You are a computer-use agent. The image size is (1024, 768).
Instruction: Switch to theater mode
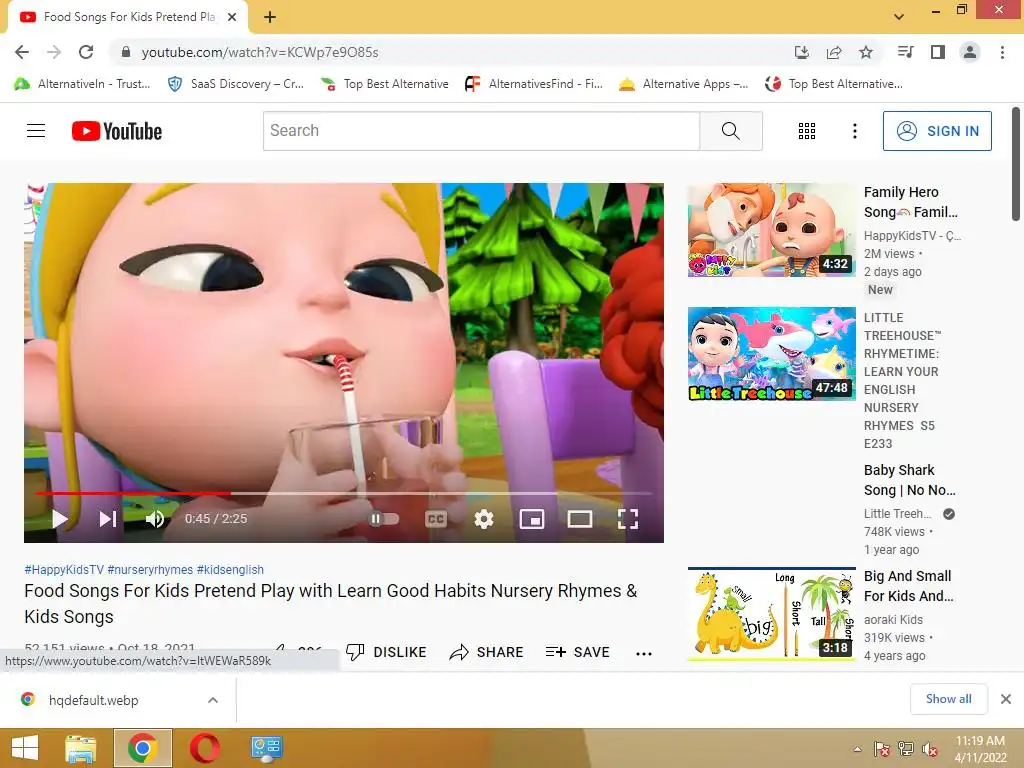coord(579,519)
